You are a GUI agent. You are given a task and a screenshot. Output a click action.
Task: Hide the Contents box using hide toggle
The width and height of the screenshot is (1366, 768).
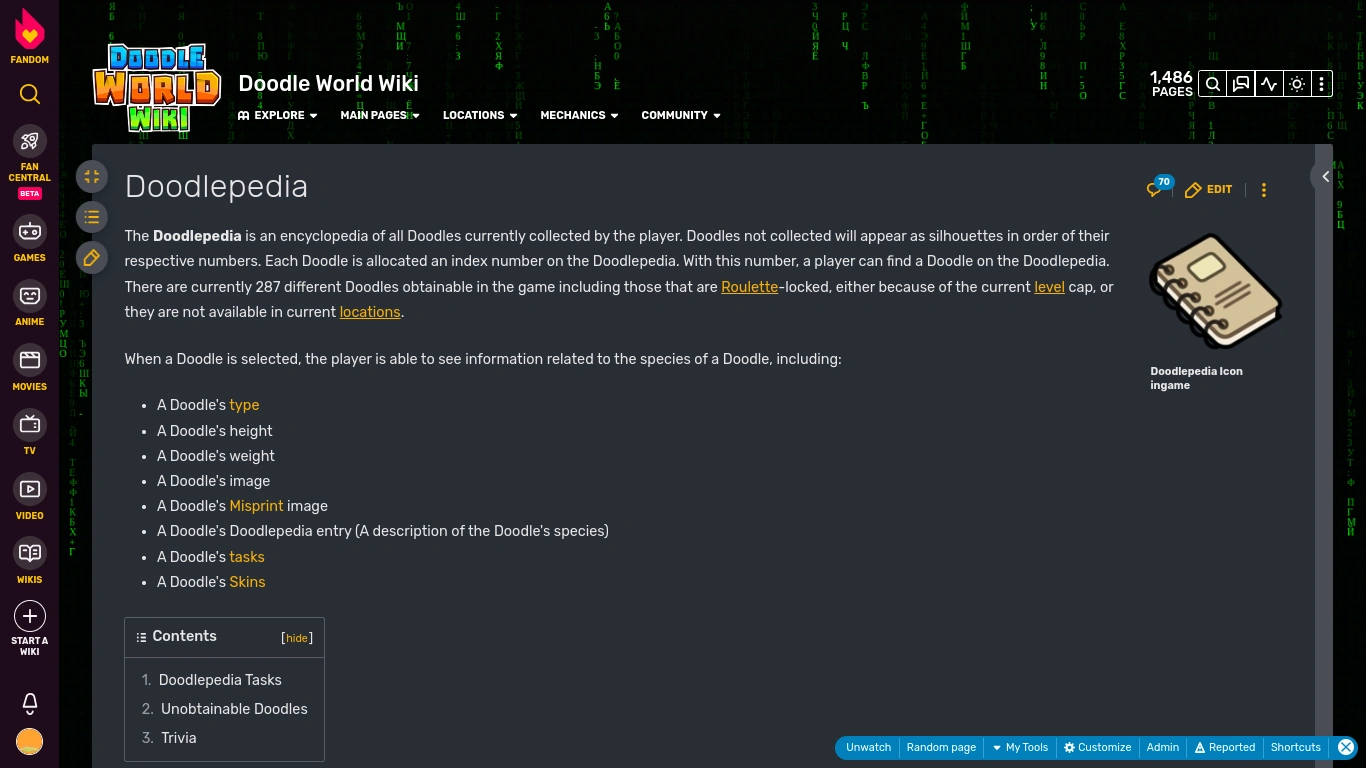point(296,638)
